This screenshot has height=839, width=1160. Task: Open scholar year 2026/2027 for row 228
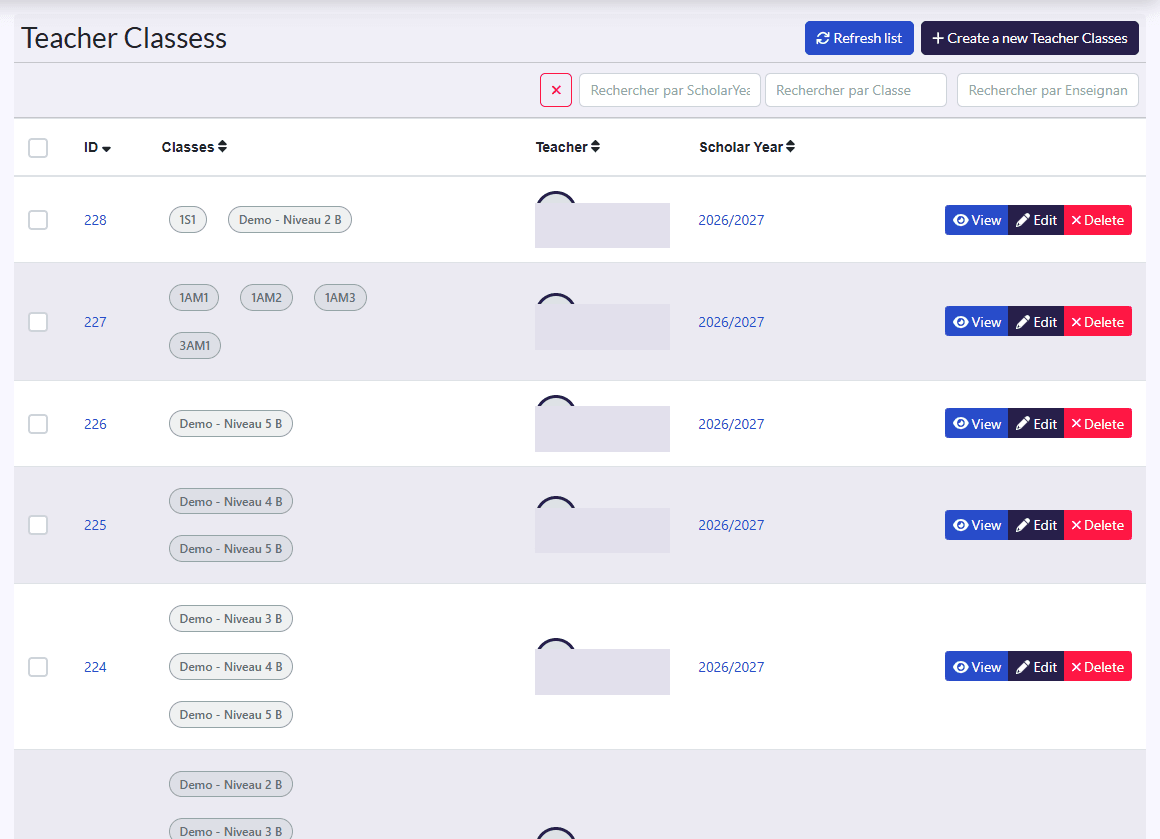click(x=731, y=220)
